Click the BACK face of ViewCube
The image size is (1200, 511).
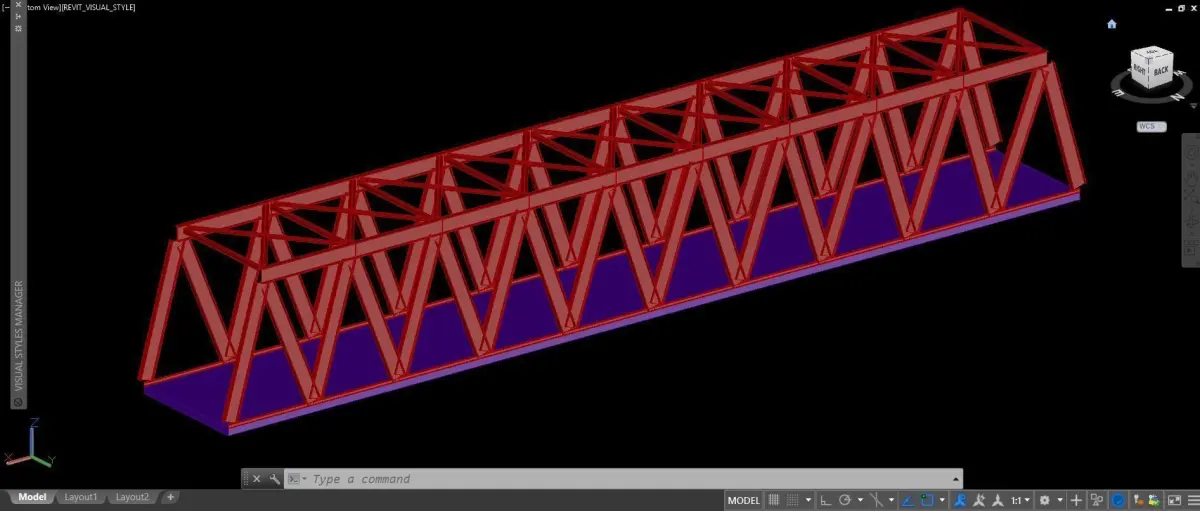point(1160,72)
